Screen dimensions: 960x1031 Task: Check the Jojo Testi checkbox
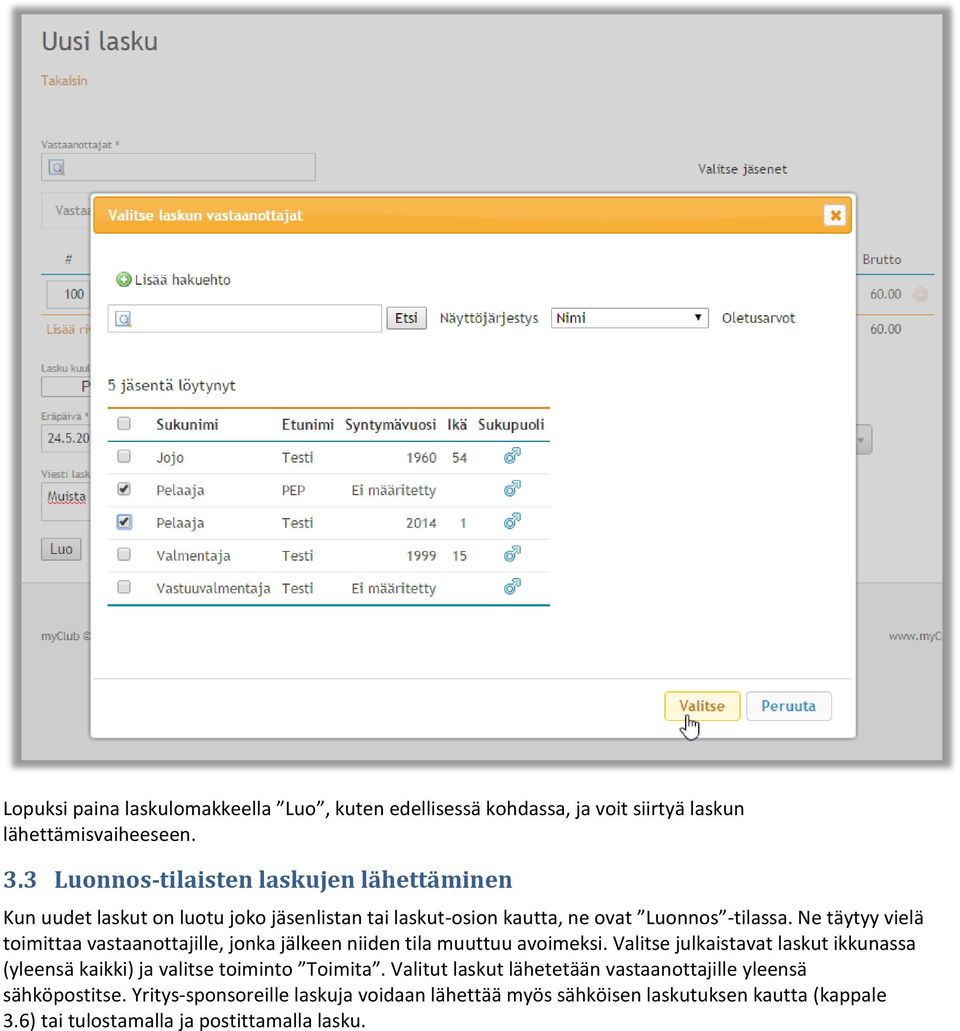click(x=124, y=456)
